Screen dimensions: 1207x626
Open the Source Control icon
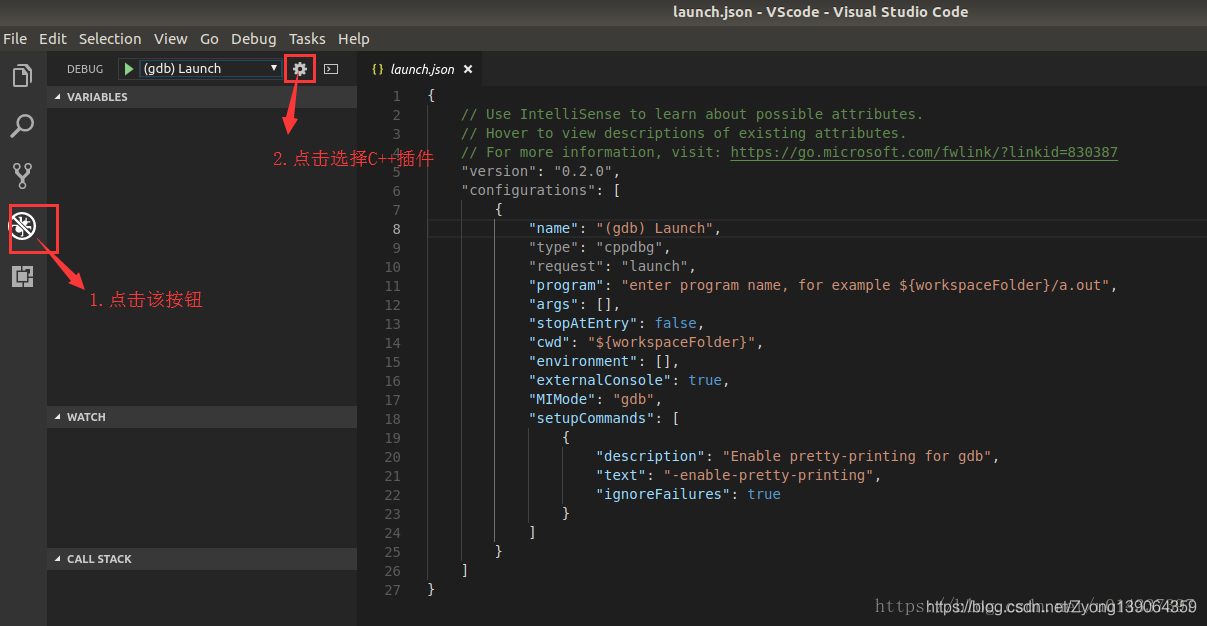click(22, 175)
